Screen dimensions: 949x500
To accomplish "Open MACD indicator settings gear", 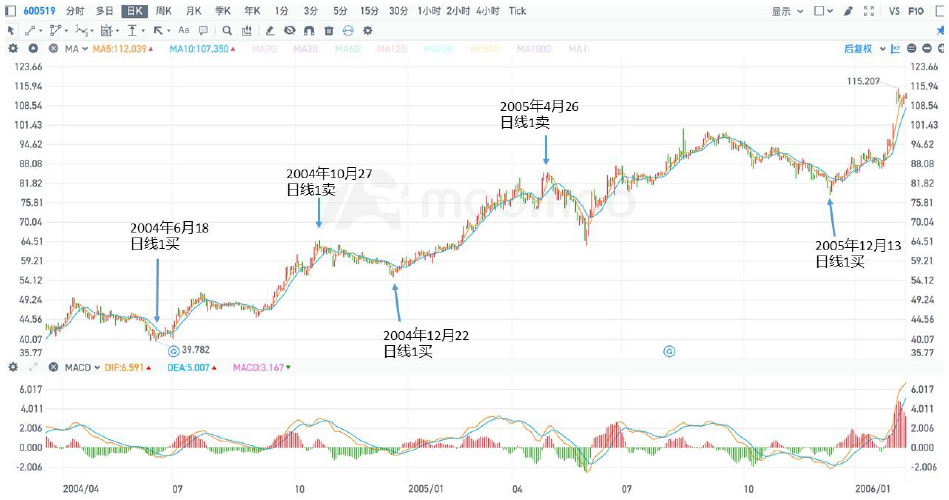I will (12, 368).
